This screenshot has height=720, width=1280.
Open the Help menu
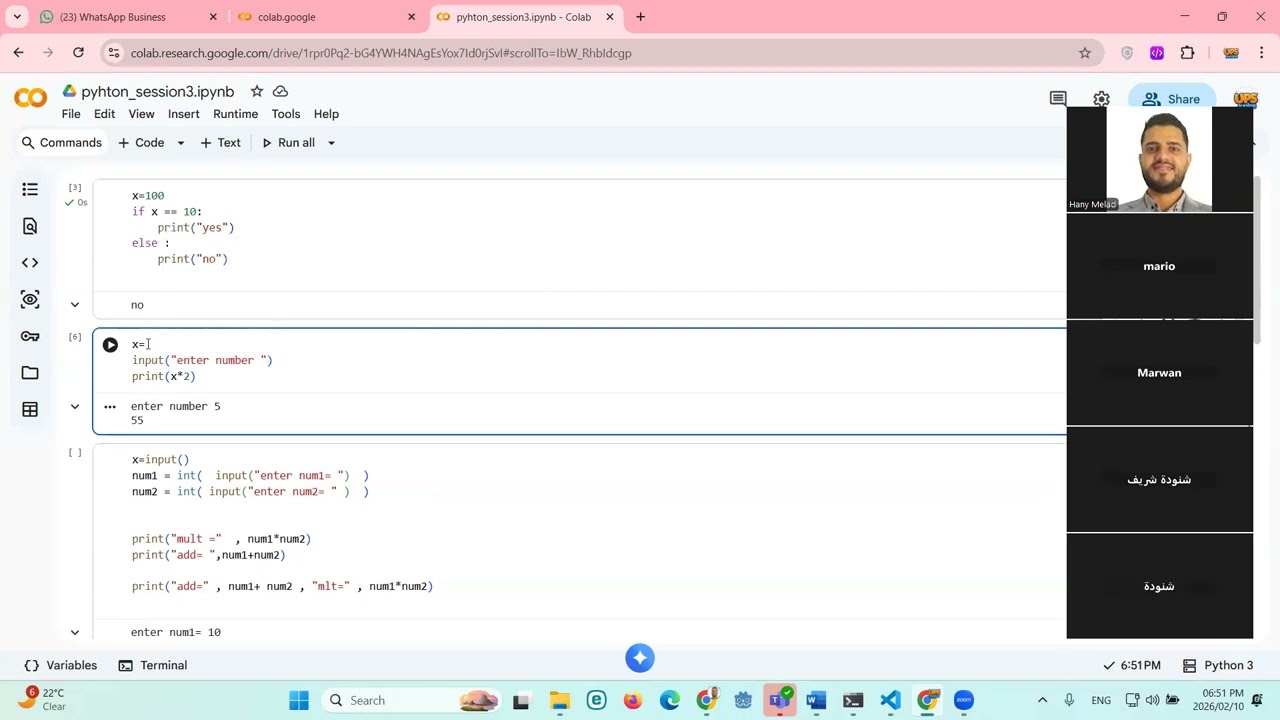click(326, 114)
